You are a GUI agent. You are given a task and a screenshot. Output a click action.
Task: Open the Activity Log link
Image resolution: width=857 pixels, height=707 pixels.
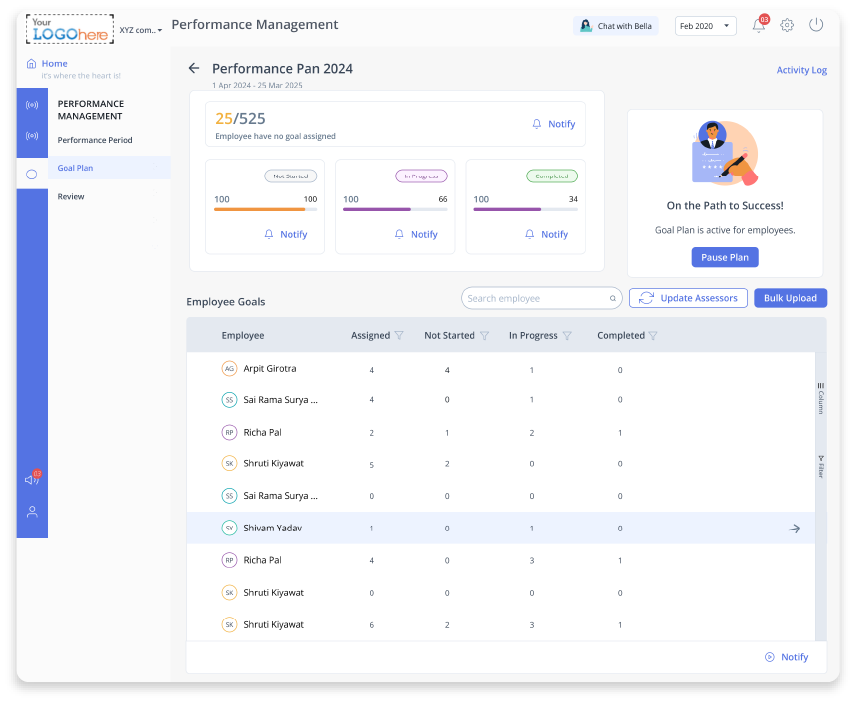tap(801, 70)
